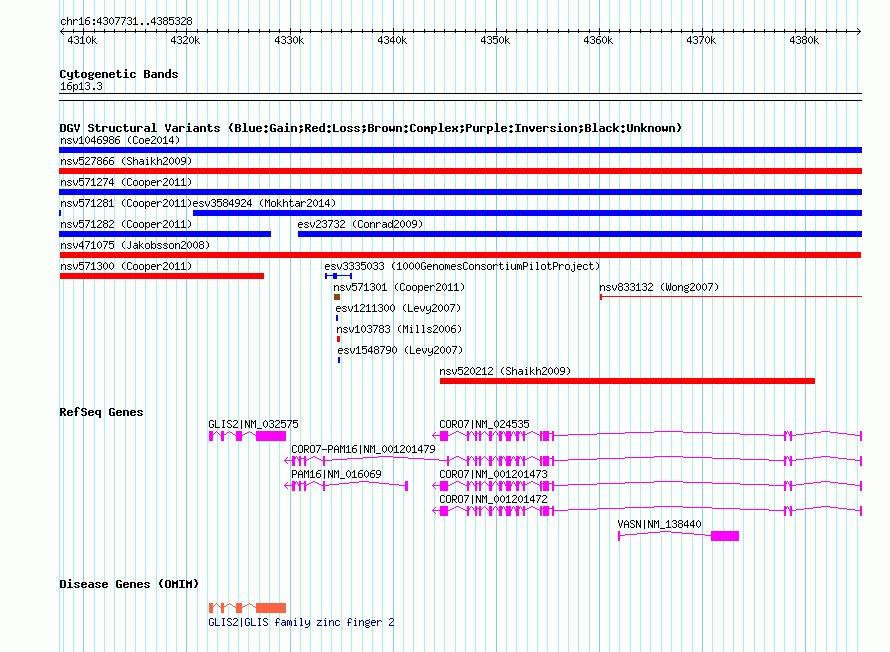Click the 4350k ruler tick label
Viewport: 890px width, 652px height.
tap(495, 40)
